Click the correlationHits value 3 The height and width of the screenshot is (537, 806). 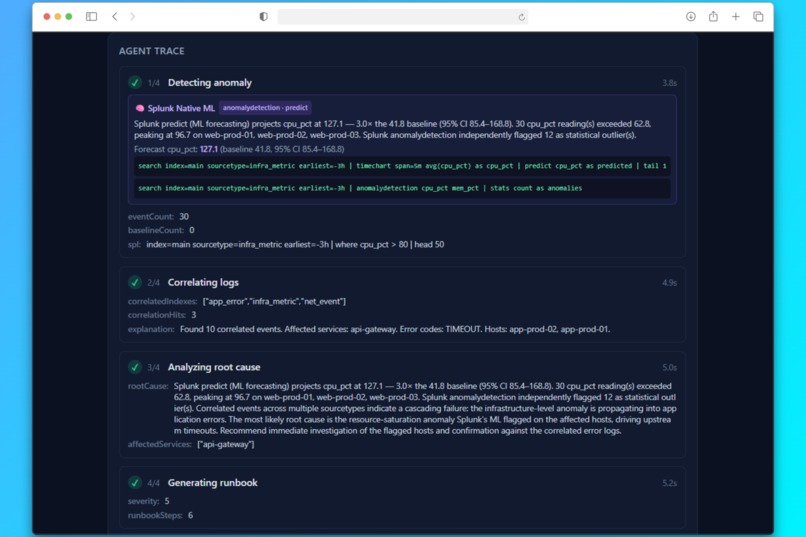tap(194, 314)
